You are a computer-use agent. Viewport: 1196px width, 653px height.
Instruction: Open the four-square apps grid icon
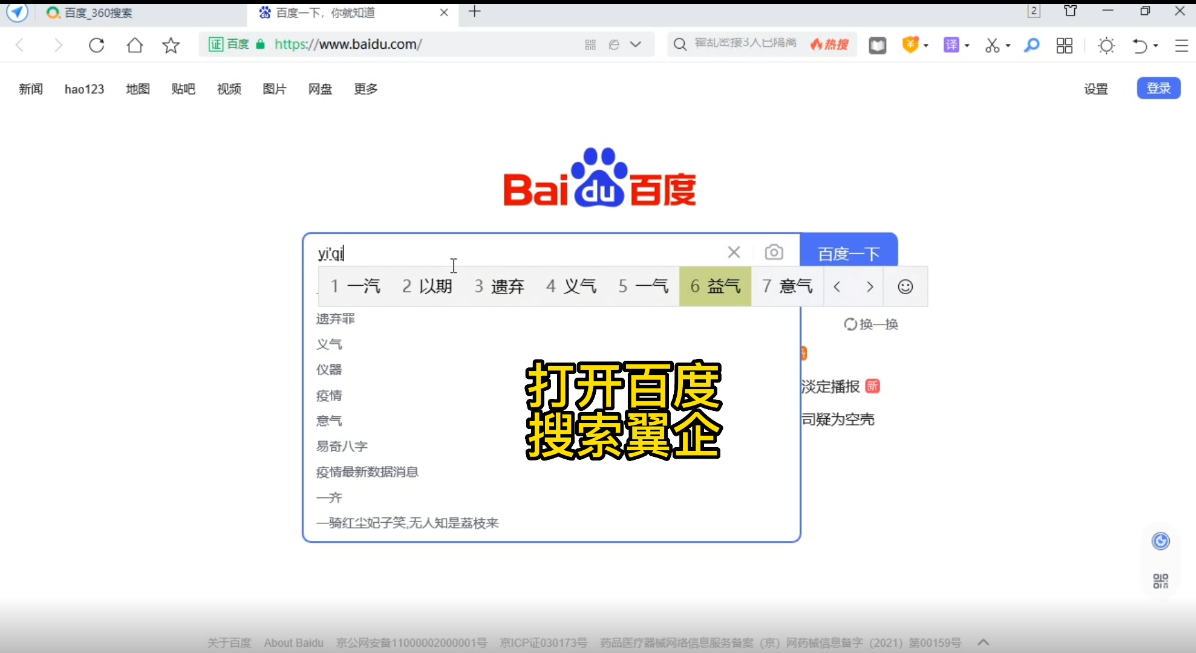pyautogui.click(x=1065, y=46)
